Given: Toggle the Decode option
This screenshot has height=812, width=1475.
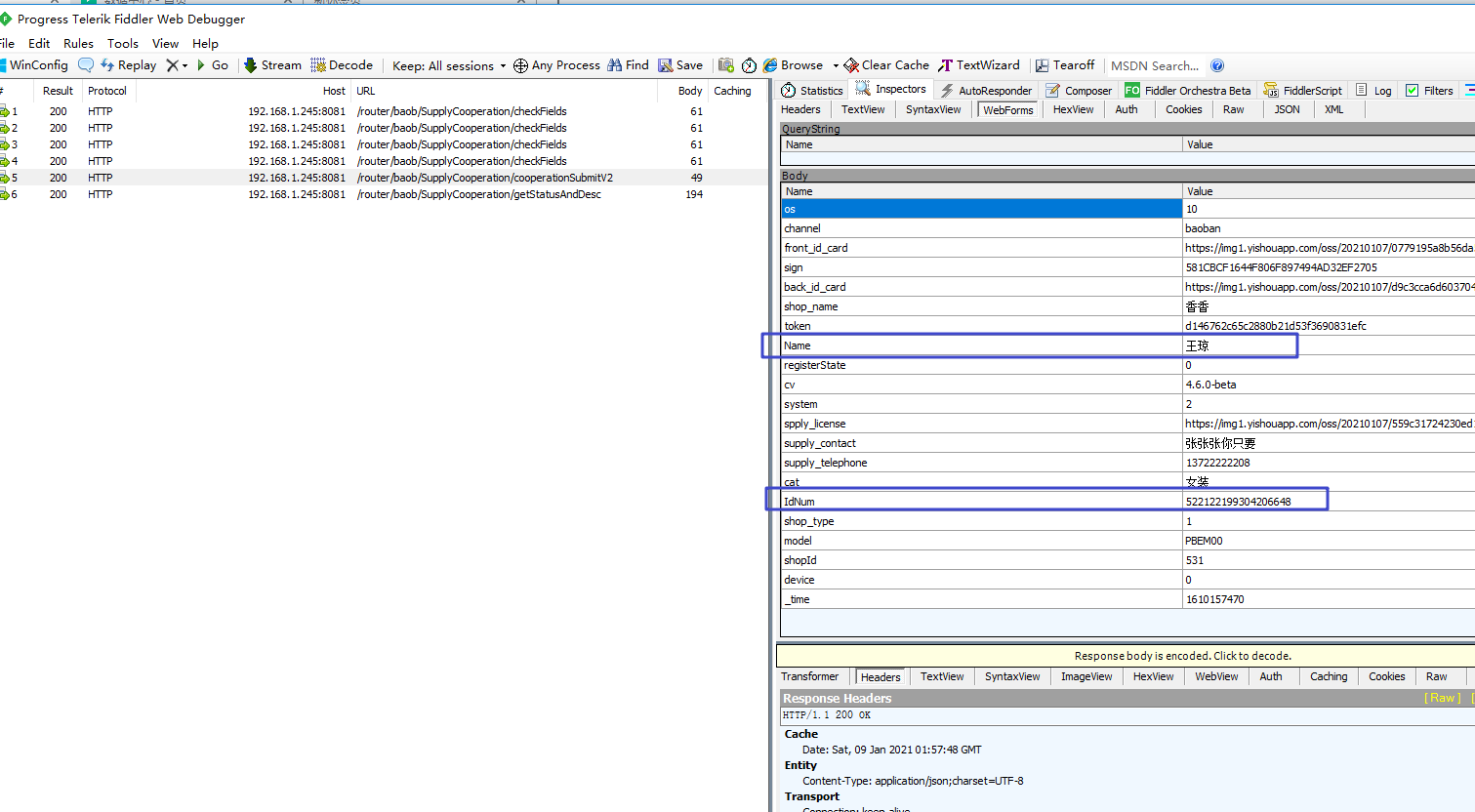Looking at the screenshot, I should (x=342, y=65).
